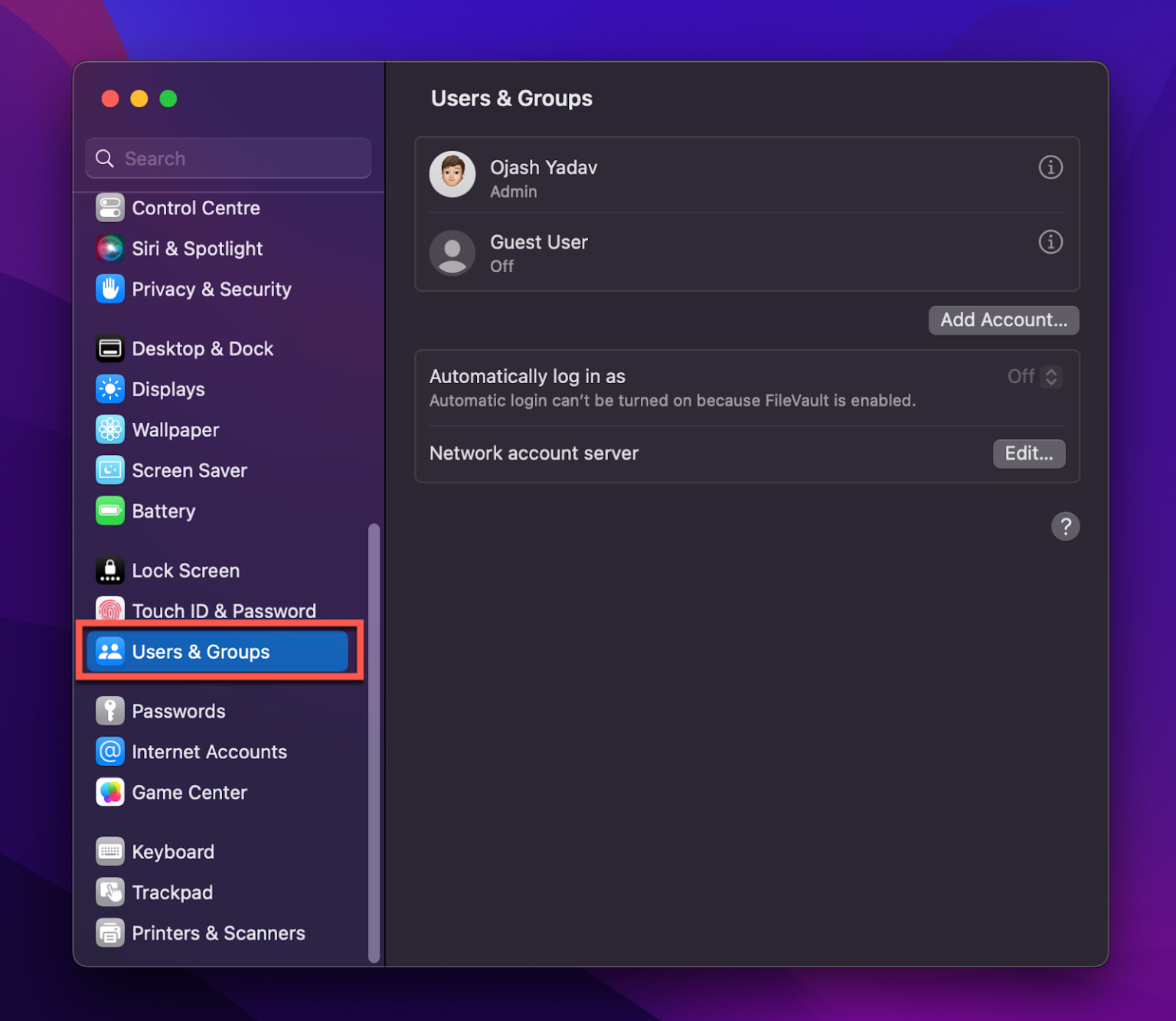The height and width of the screenshot is (1021, 1176).
Task: Click the Game Center colorful icon
Action: 109,792
